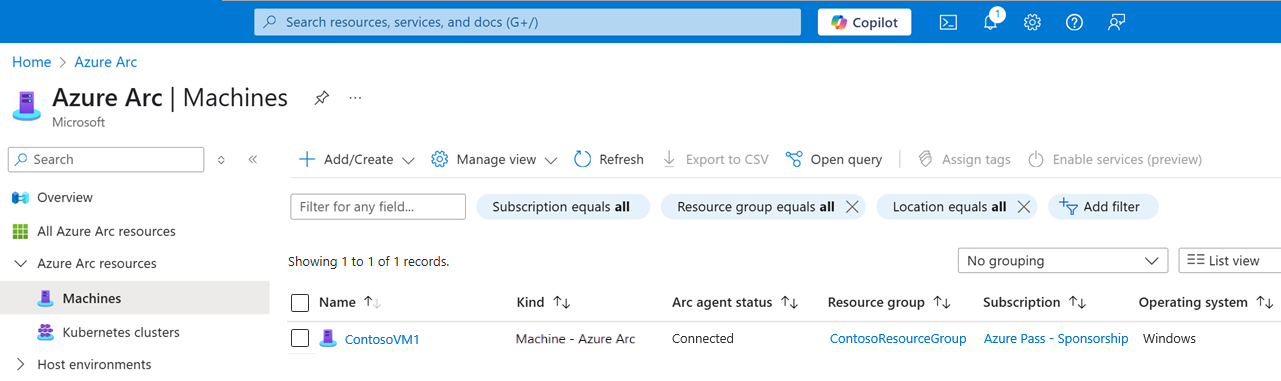The image size is (1281, 381).
Task: Open ContosoVM1 machine link
Action: (382, 339)
